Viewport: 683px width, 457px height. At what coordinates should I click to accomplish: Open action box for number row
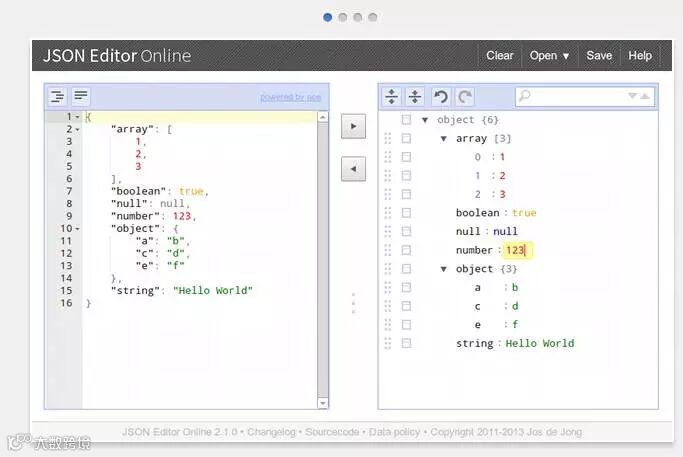[x=406, y=250]
